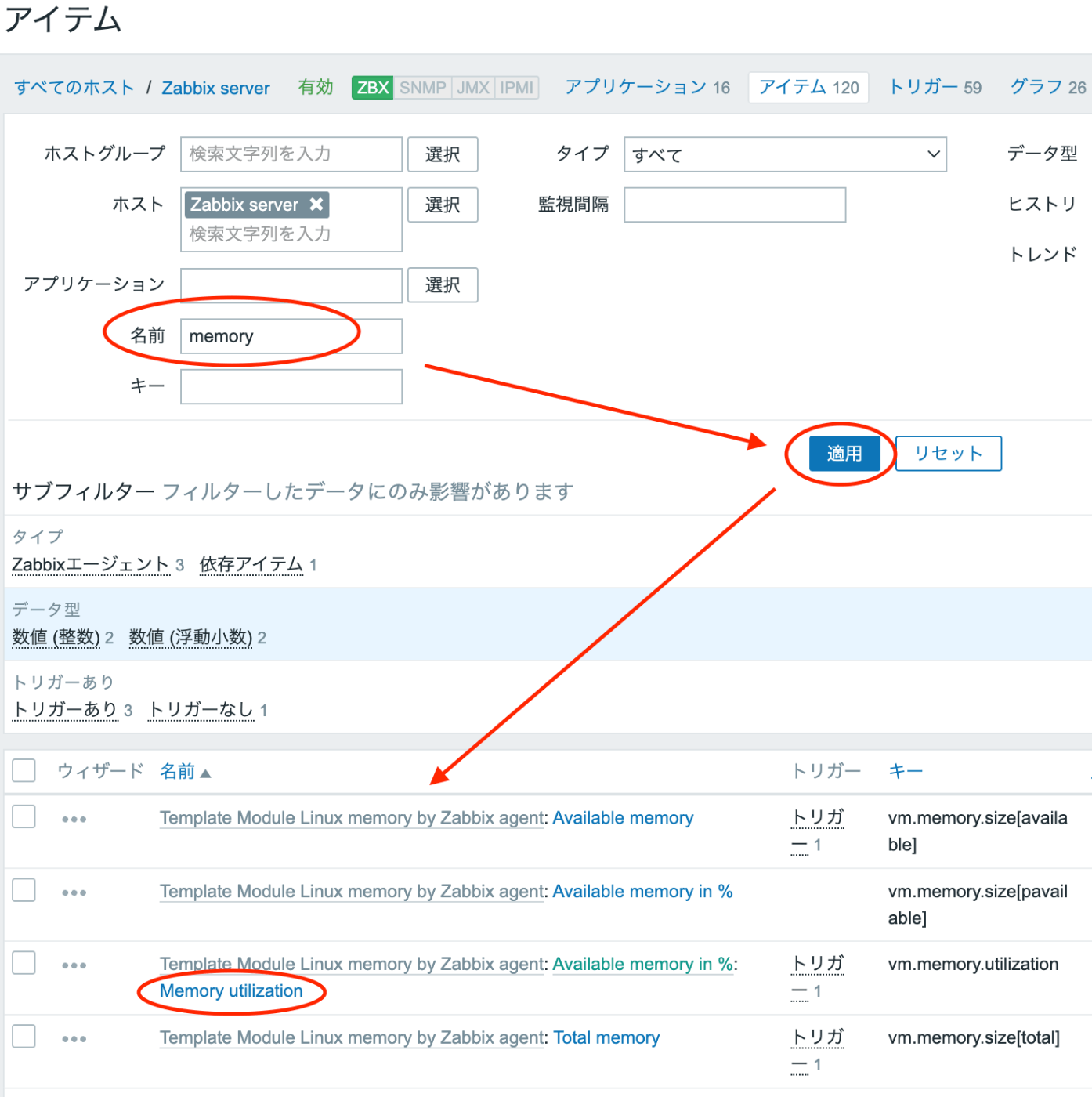
Task: Focus the ホストグループ search field
Action: click(x=291, y=154)
